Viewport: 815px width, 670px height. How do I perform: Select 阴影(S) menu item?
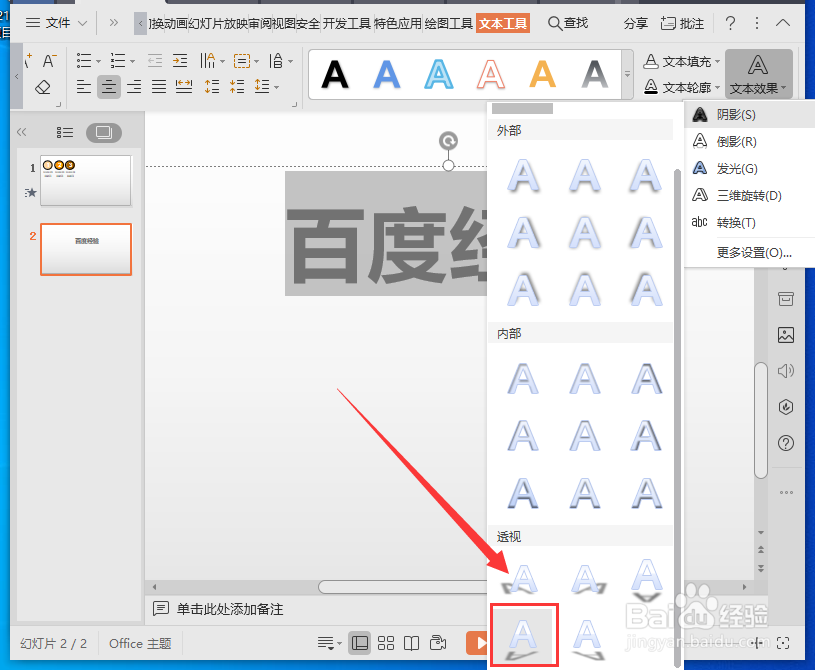click(749, 114)
